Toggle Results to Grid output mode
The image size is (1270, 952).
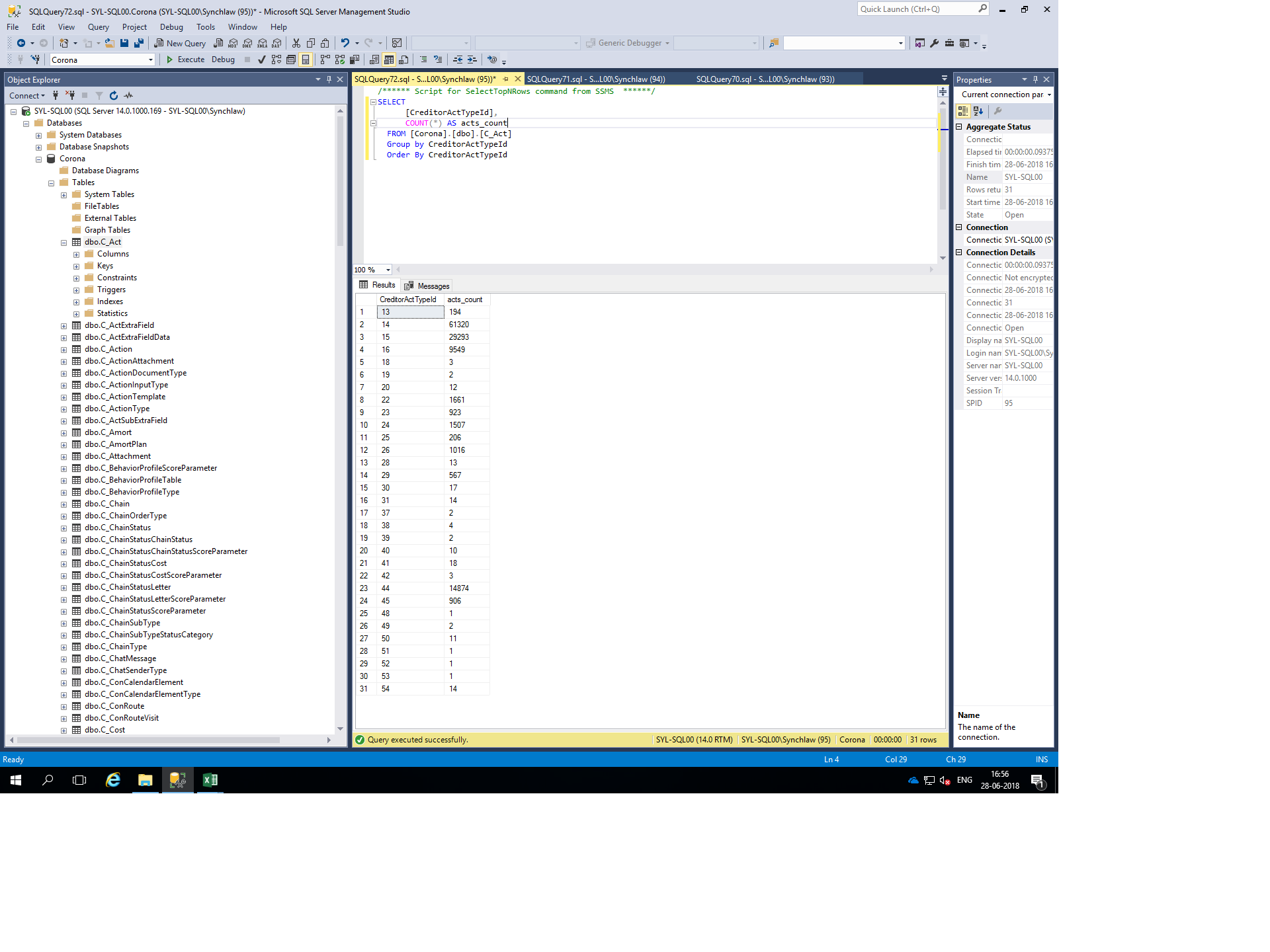coord(389,59)
